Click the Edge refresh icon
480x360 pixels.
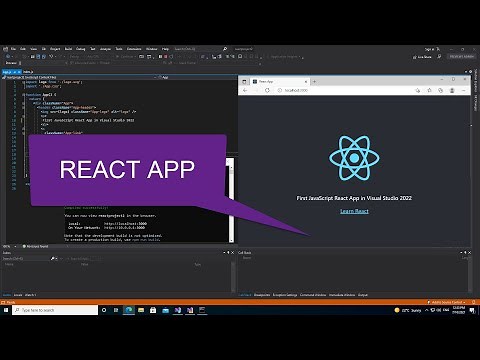(x=267, y=90)
